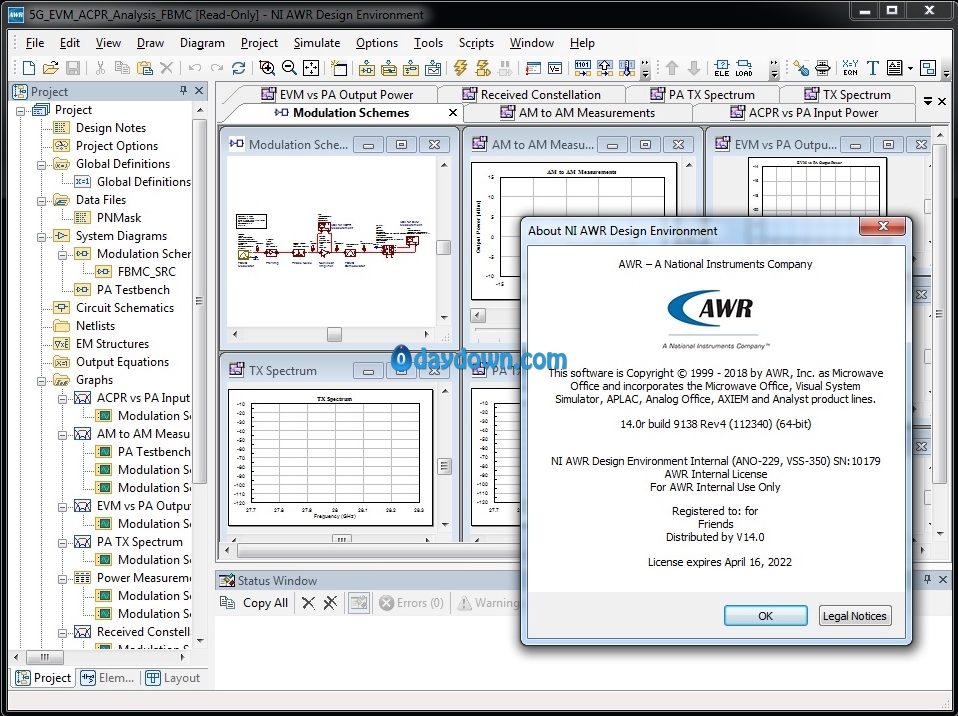Click the Save Project floppy icon
This screenshot has height=716, width=958.
pyautogui.click(x=73, y=68)
